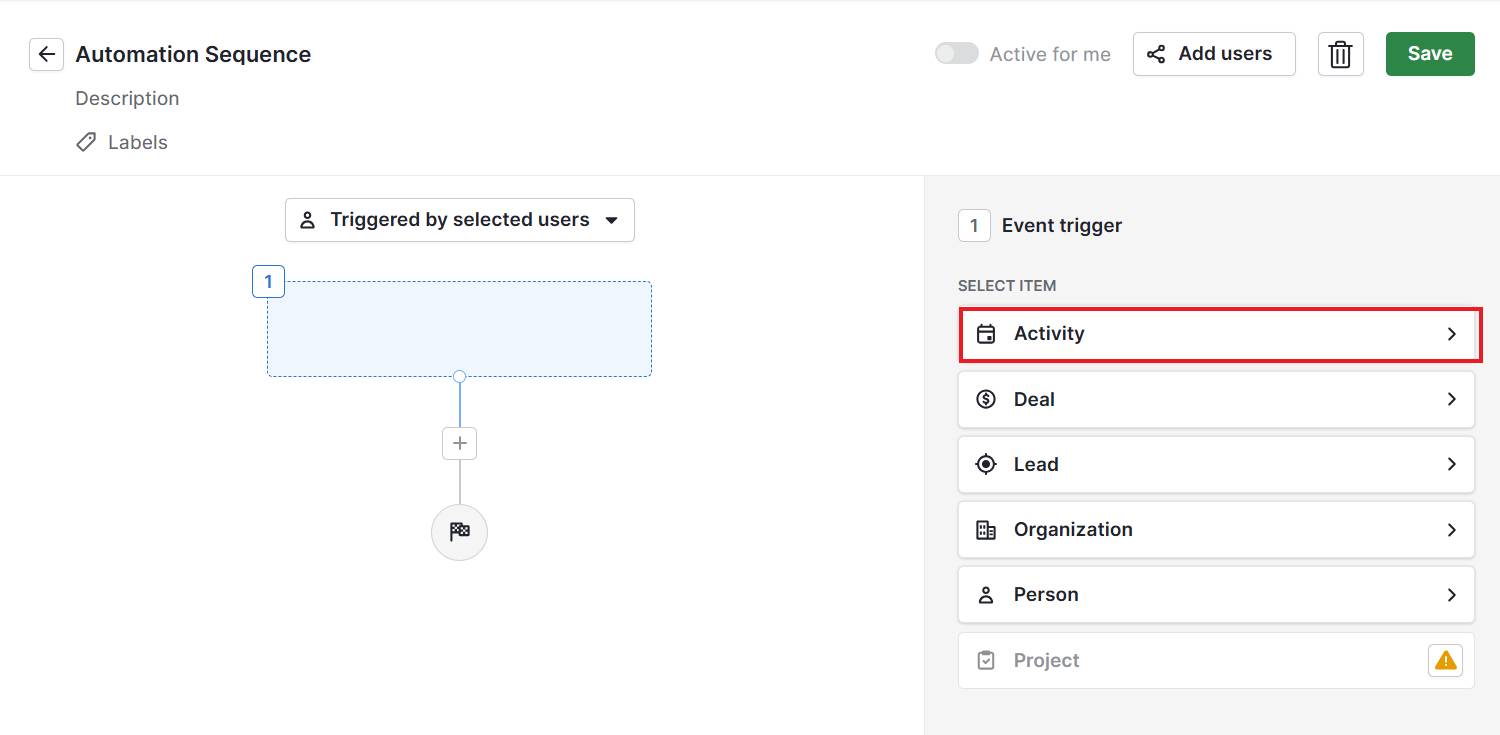The image size is (1500, 735).
Task: Click the back arrow to exit
Action: coord(46,54)
